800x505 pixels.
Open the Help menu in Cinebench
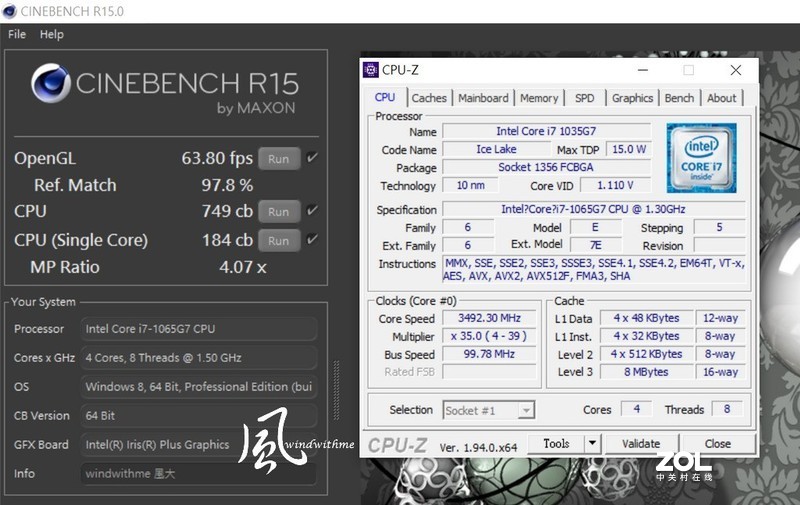(x=52, y=34)
